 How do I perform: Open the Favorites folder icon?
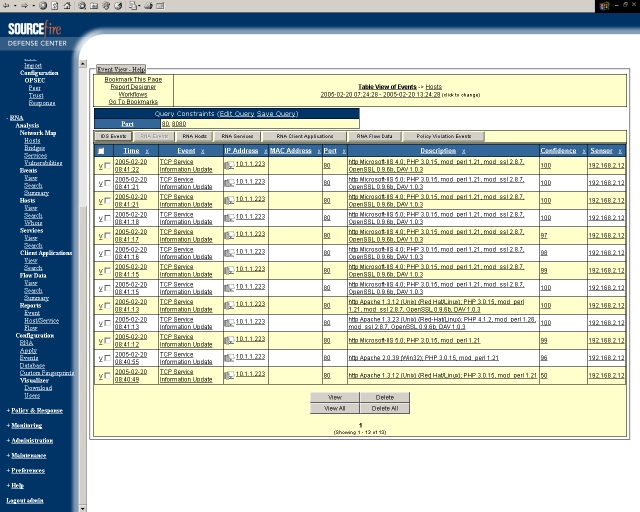coord(94,6)
